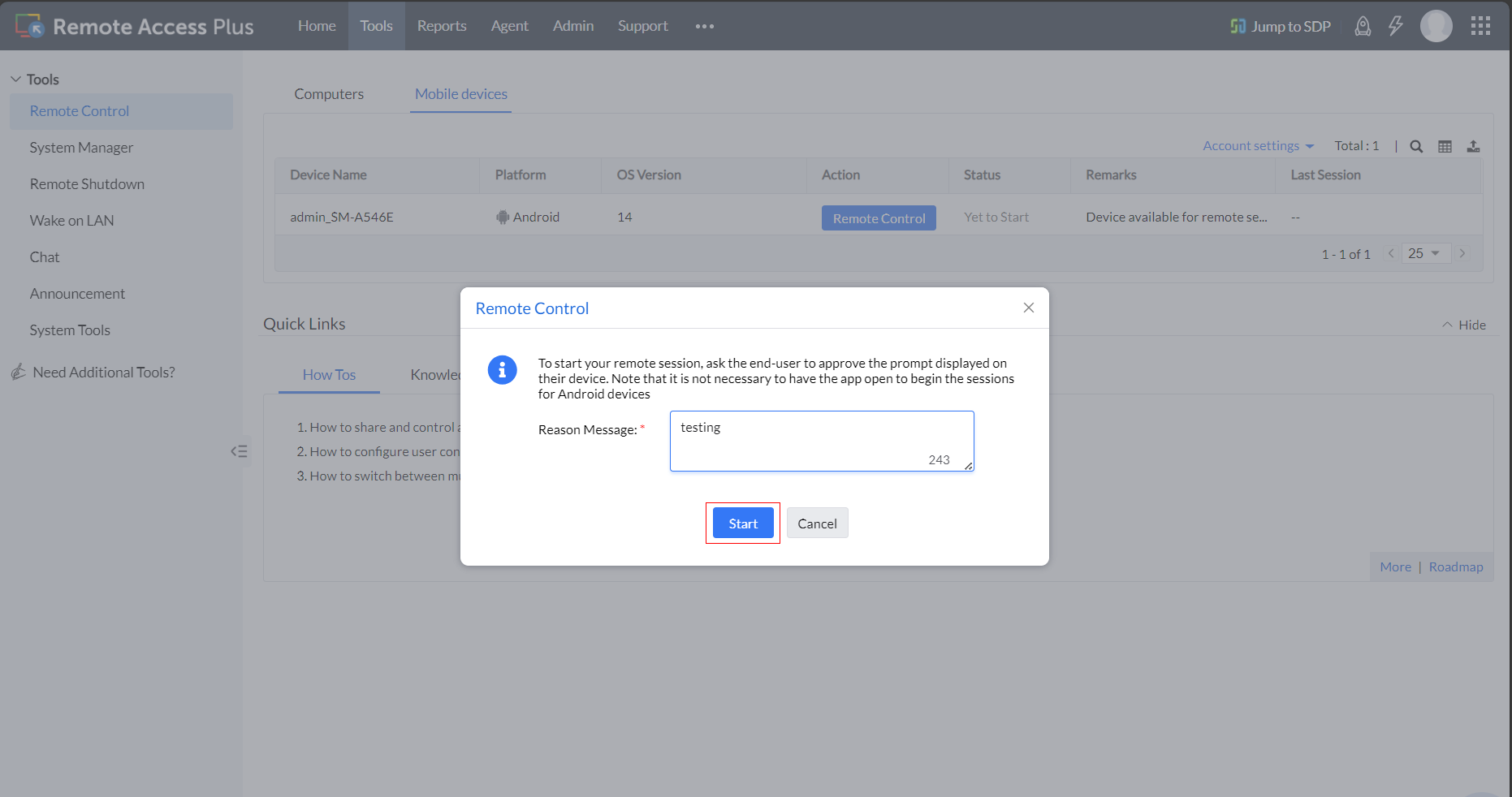This screenshot has height=797, width=1512.
Task: Sort by the Last Session column header
Action: 1325,175
